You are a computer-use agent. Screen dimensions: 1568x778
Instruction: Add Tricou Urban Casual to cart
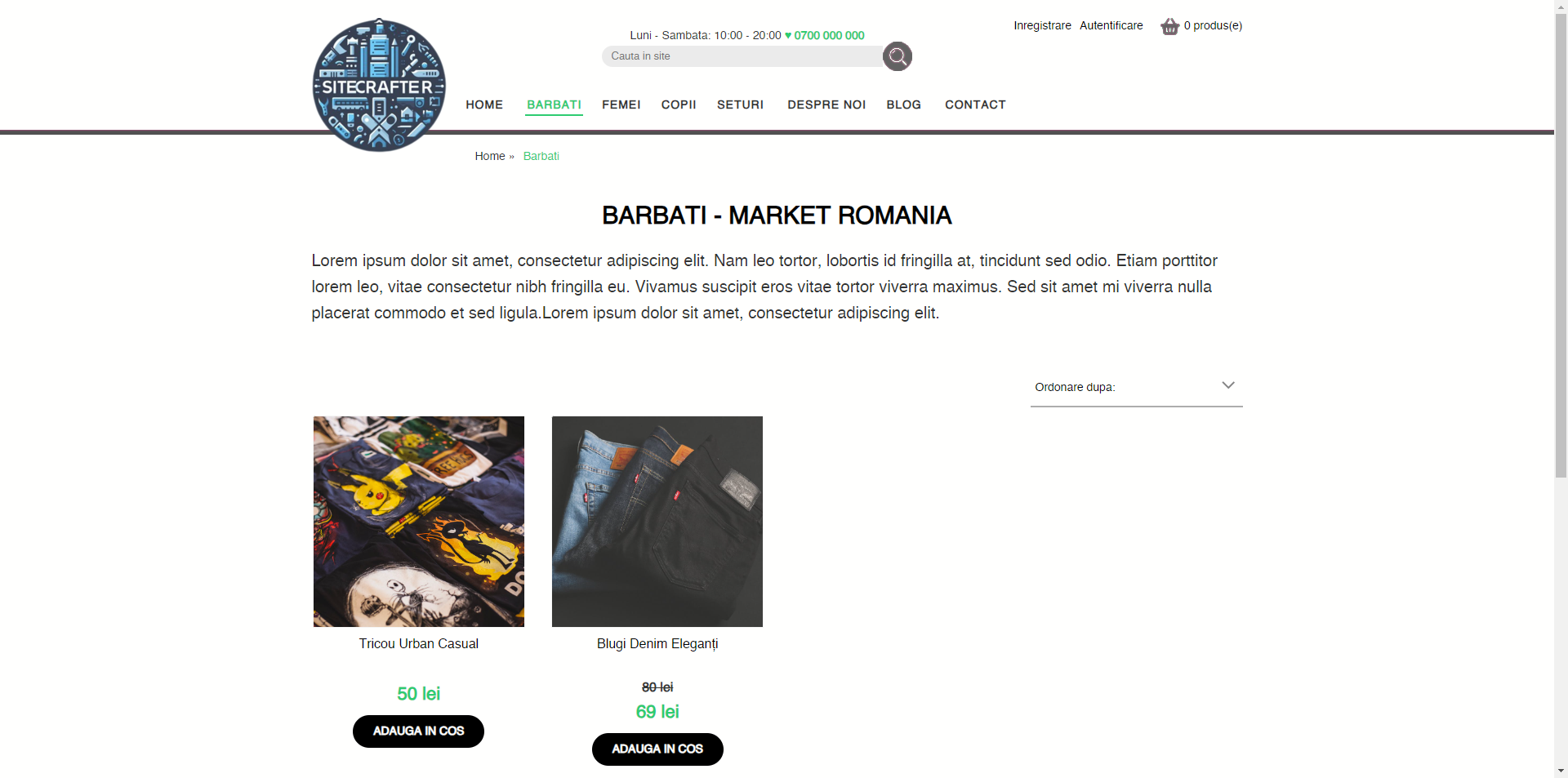tap(418, 731)
